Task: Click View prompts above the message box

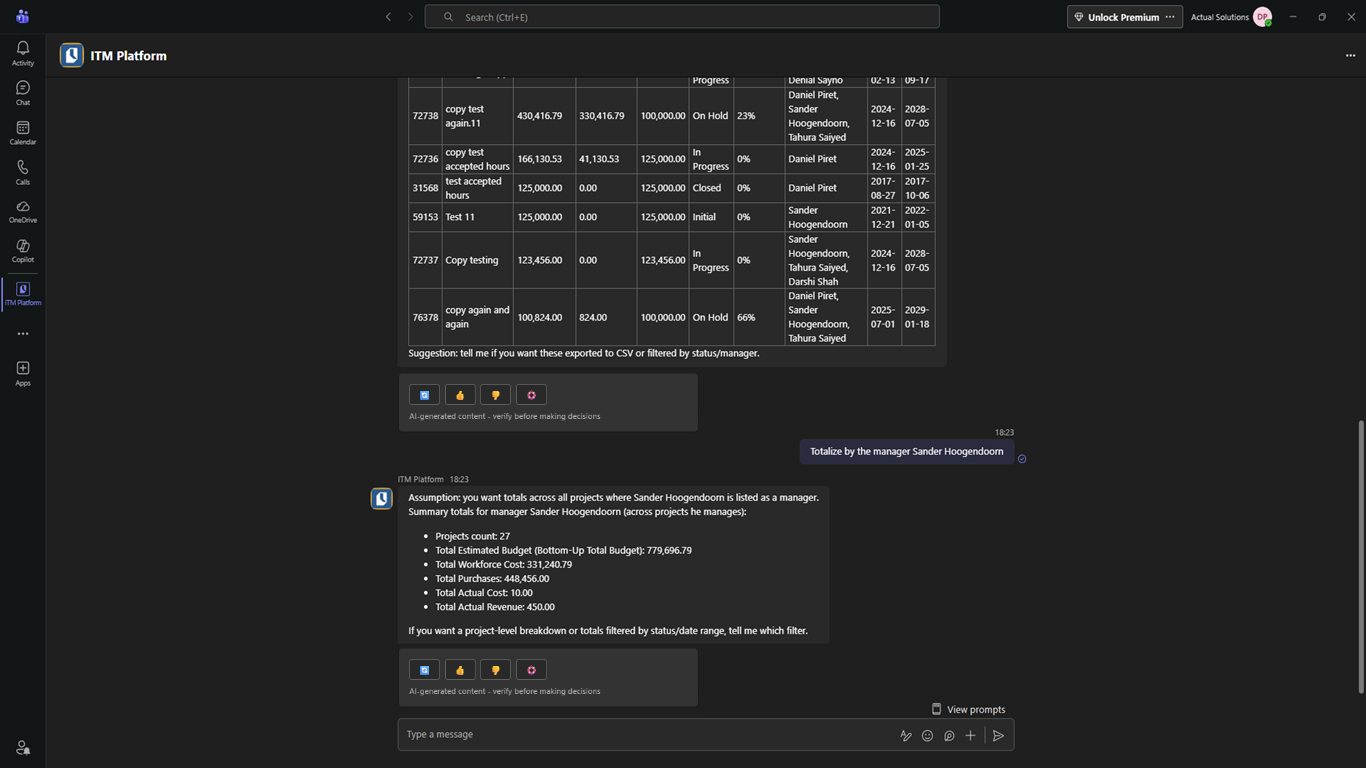Action: point(968,709)
